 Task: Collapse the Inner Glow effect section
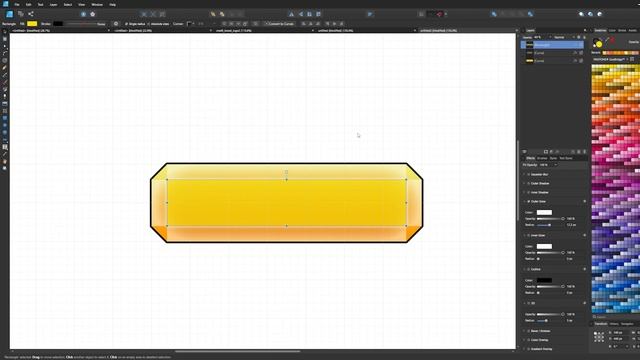524,235
